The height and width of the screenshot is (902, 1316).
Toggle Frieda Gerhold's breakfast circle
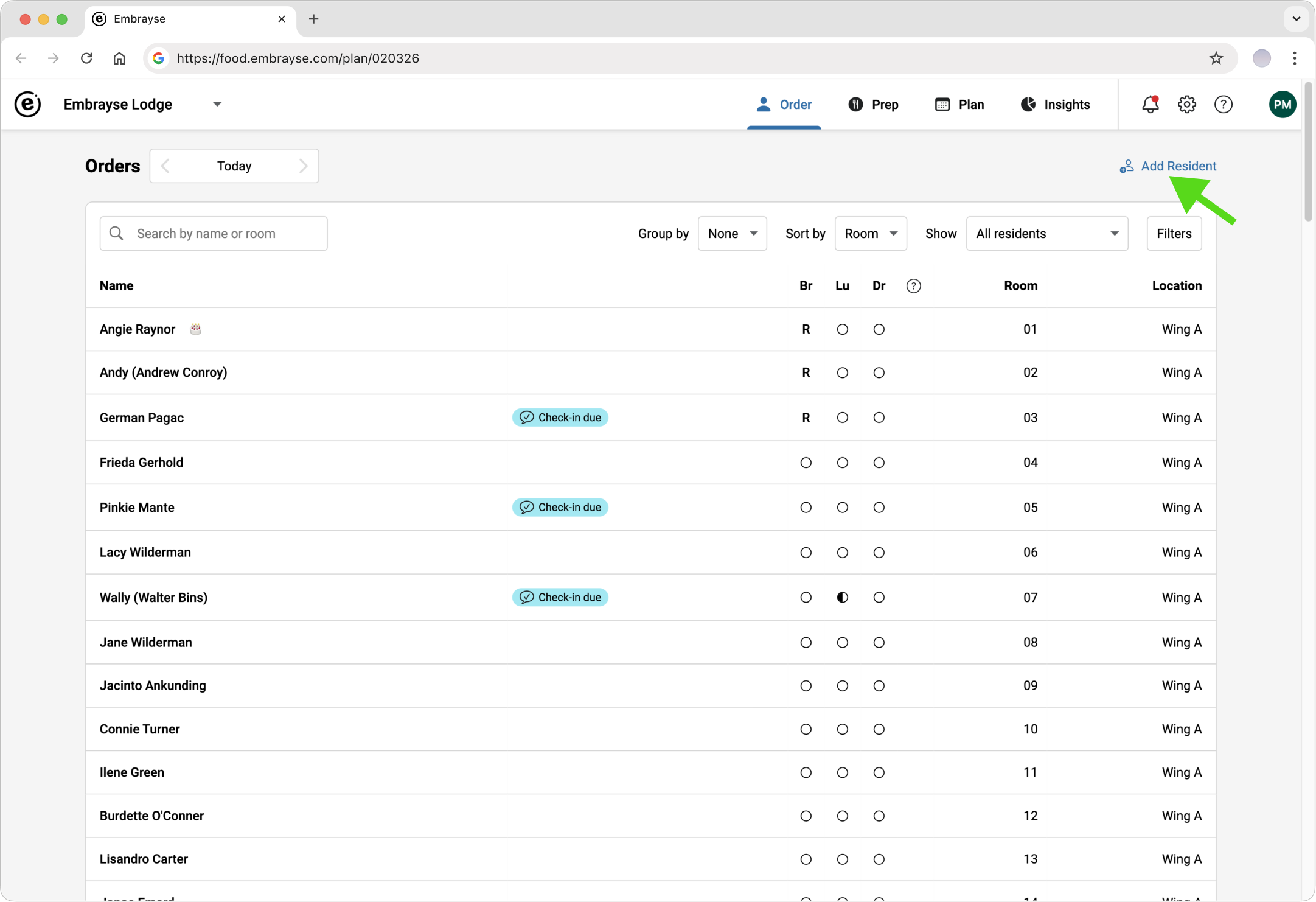(x=806, y=463)
